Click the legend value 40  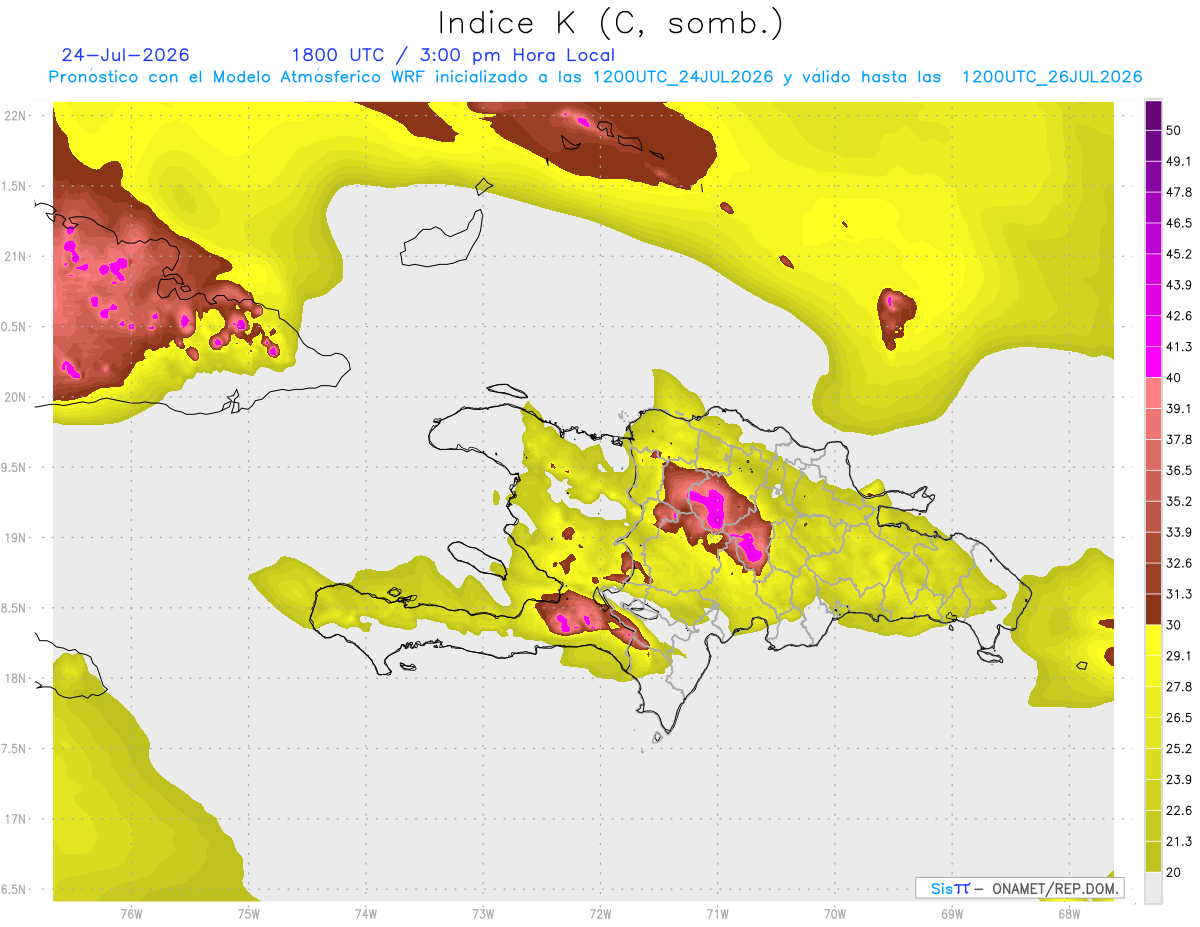1174,378
